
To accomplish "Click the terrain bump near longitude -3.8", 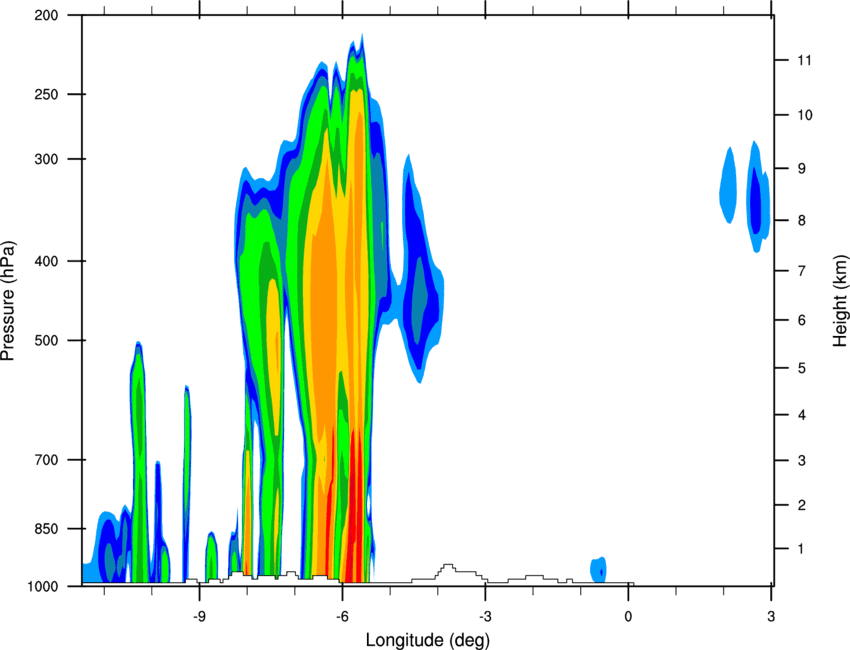I will (448, 572).
